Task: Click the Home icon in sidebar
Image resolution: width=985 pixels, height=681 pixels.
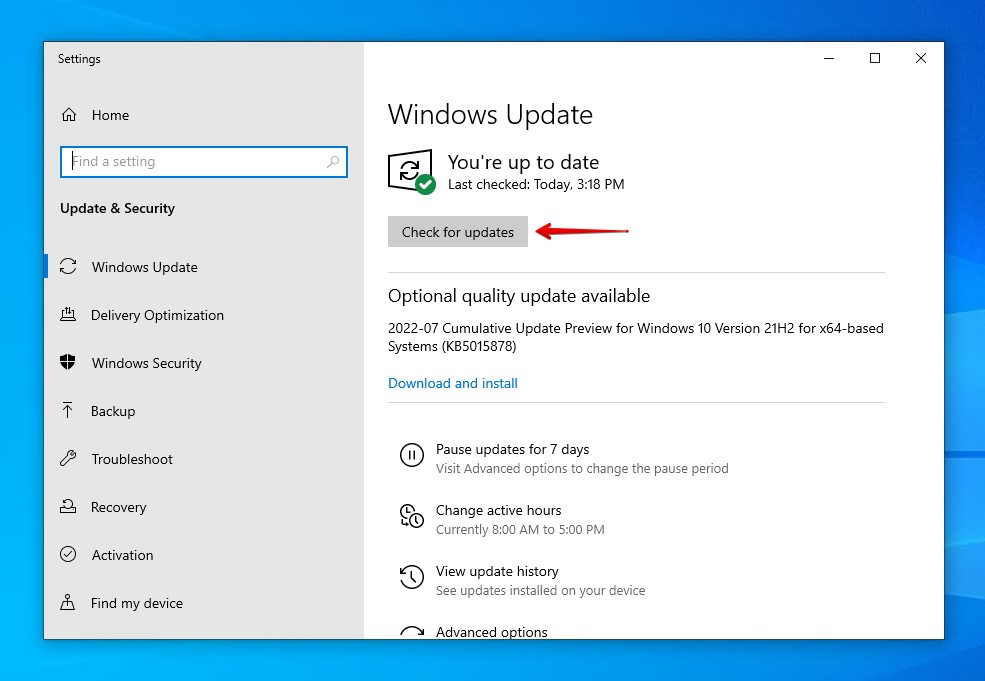Action: pyautogui.click(x=68, y=115)
